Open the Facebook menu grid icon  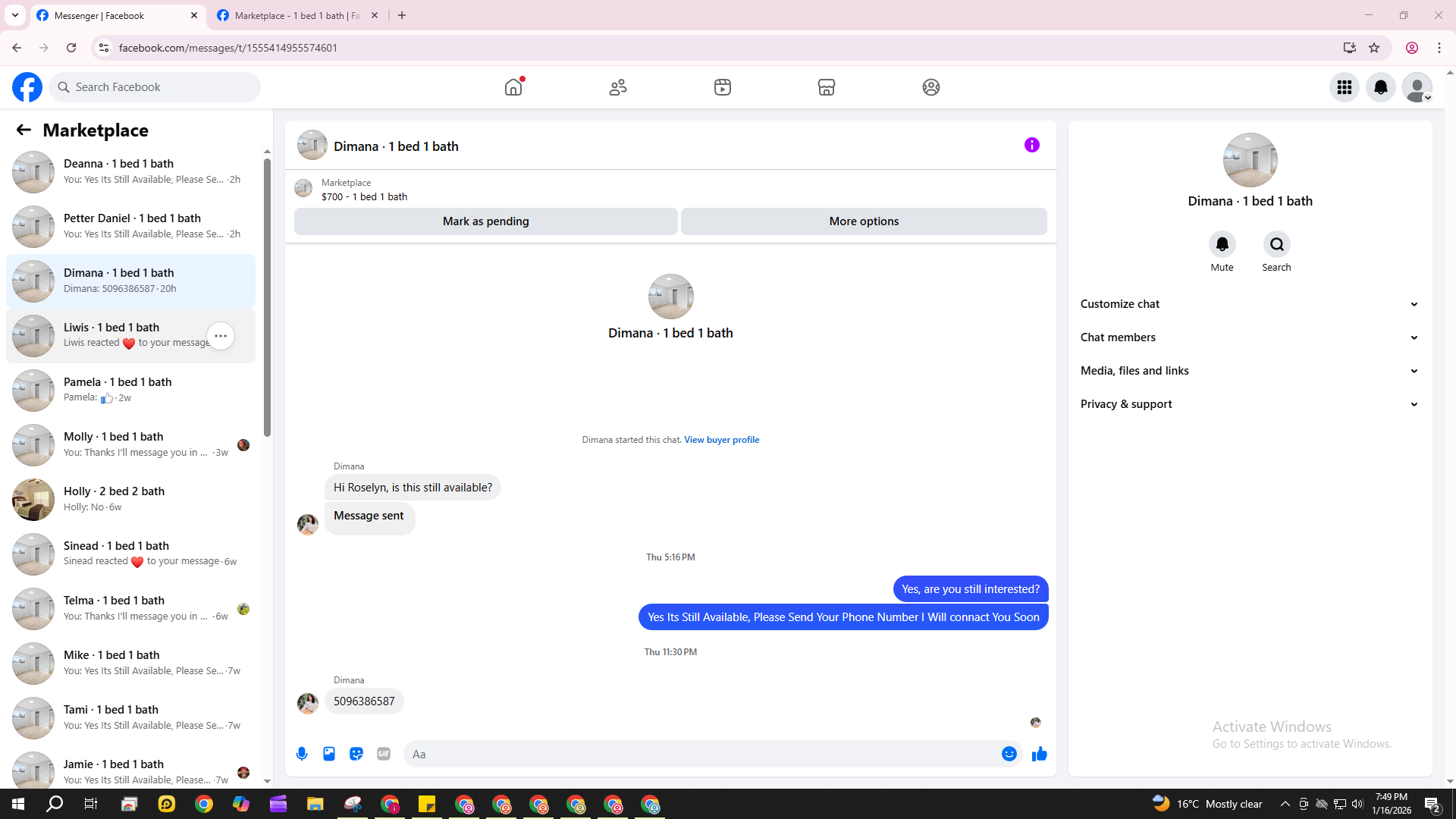[x=1345, y=87]
